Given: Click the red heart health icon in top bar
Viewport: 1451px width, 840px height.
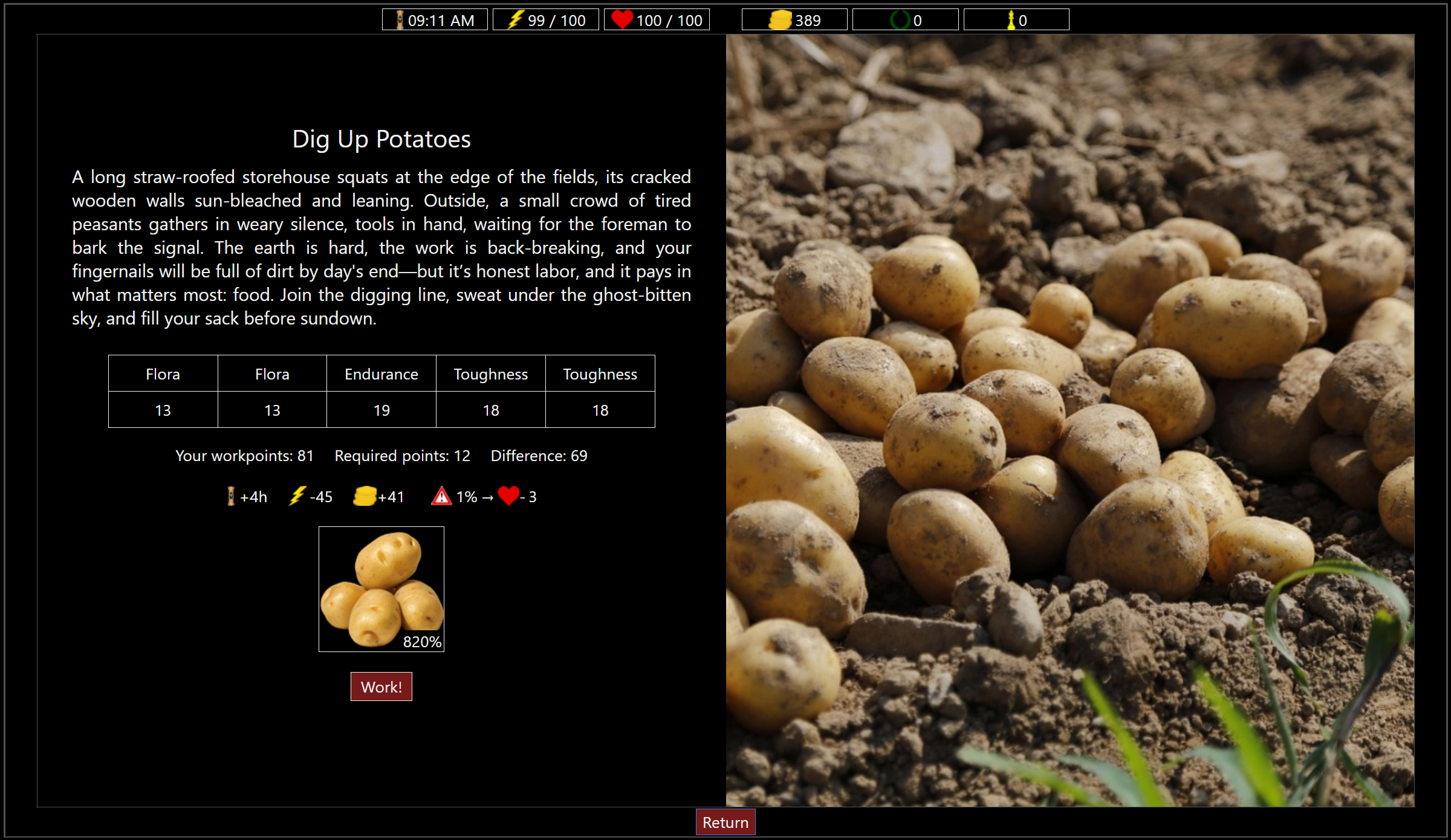Looking at the screenshot, I should (x=622, y=20).
